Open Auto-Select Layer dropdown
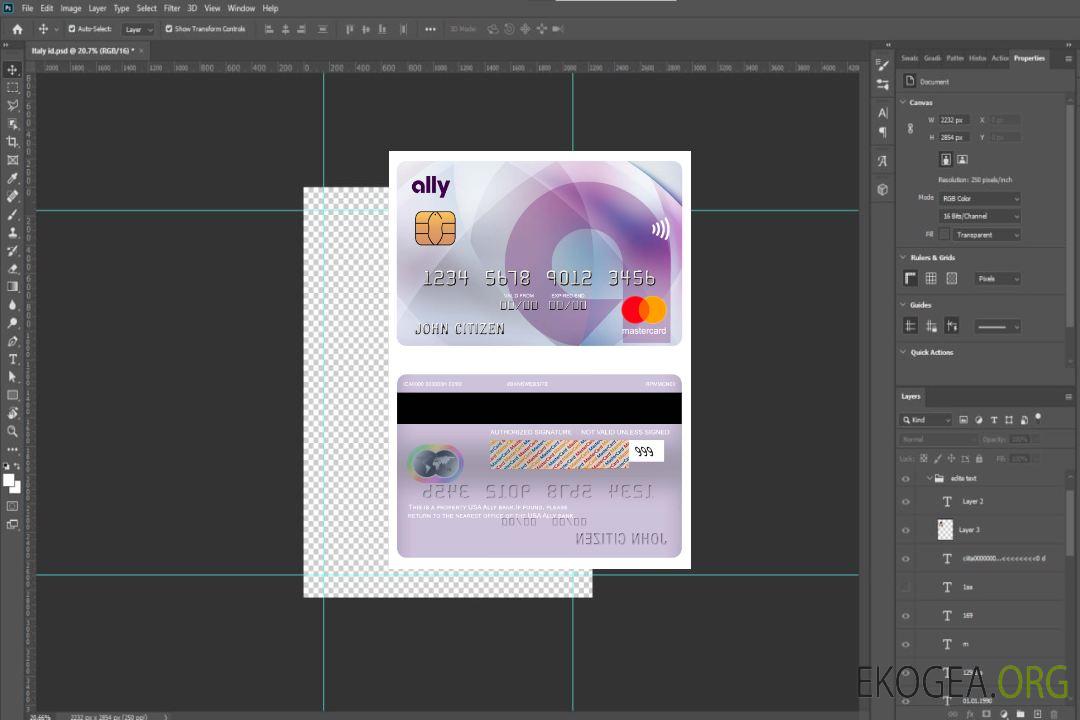 point(138,30)
